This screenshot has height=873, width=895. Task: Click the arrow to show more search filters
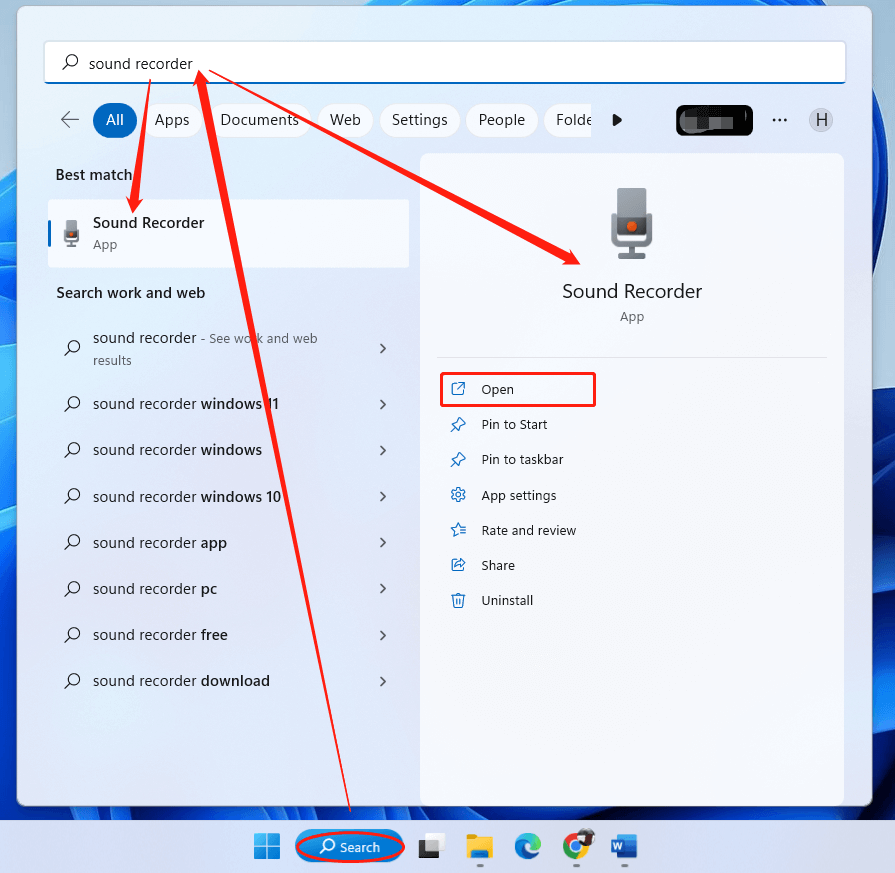coord(617,119)
